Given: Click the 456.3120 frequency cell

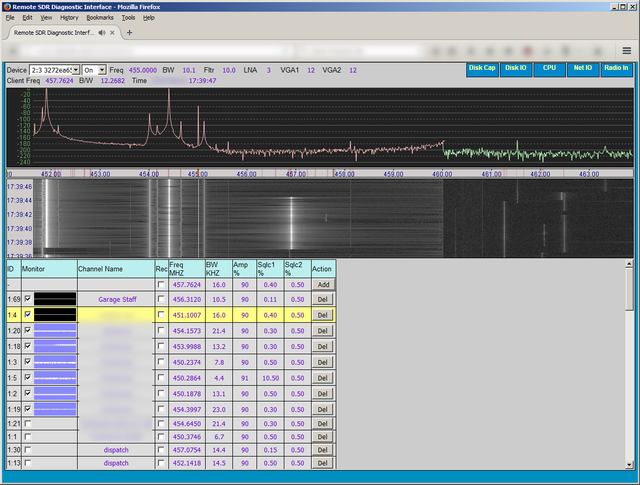Looking at the screenshot, I should (x=187, y=299).
